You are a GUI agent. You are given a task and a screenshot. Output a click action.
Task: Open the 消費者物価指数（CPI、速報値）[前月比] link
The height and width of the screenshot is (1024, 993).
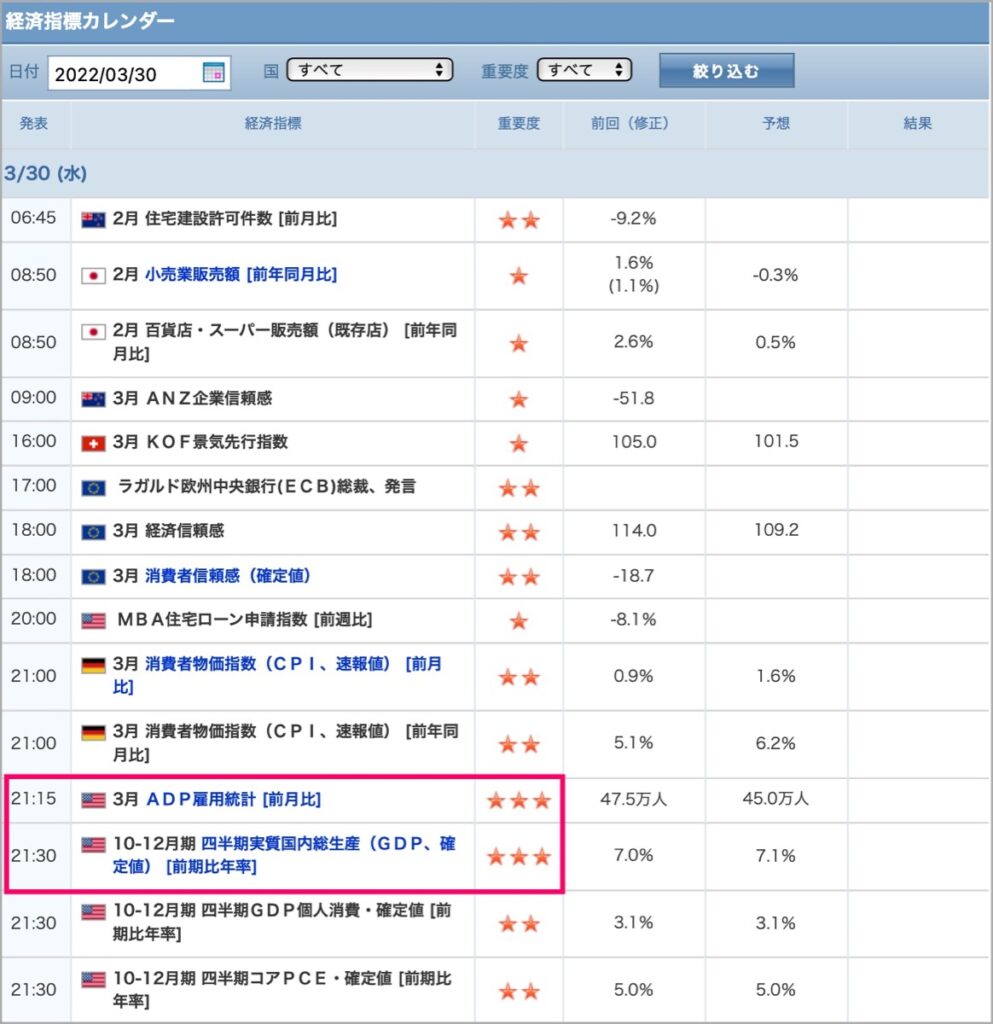pyautogui.click(x=277, y=675)
